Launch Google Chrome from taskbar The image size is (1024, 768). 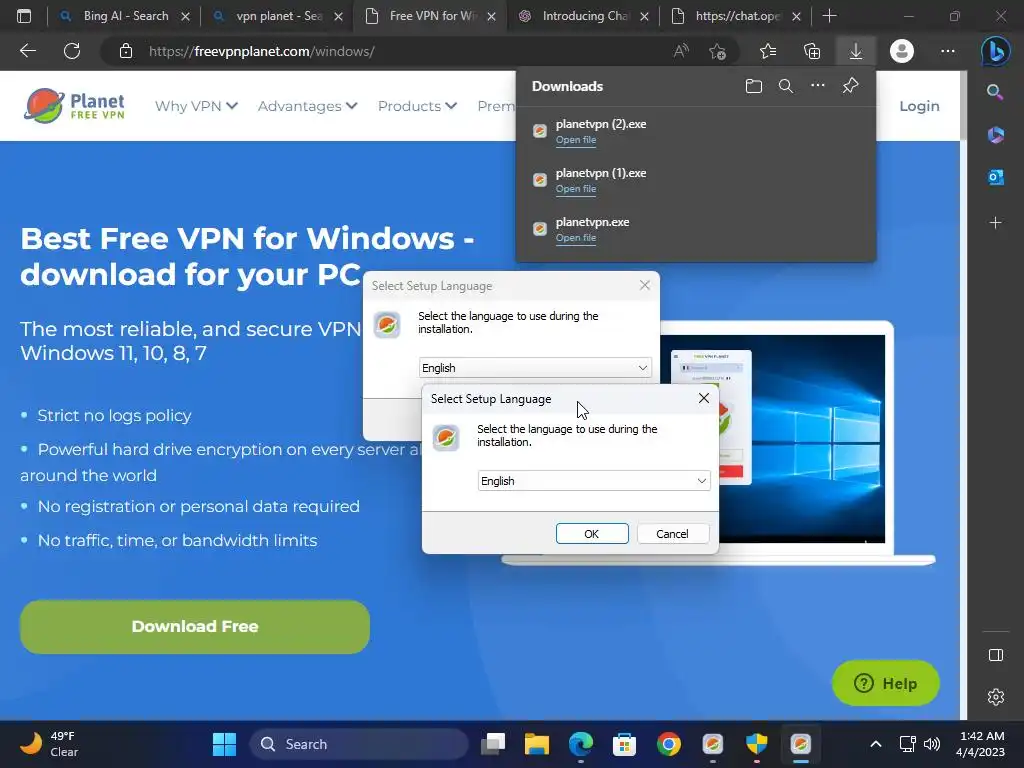click(669, 744)
